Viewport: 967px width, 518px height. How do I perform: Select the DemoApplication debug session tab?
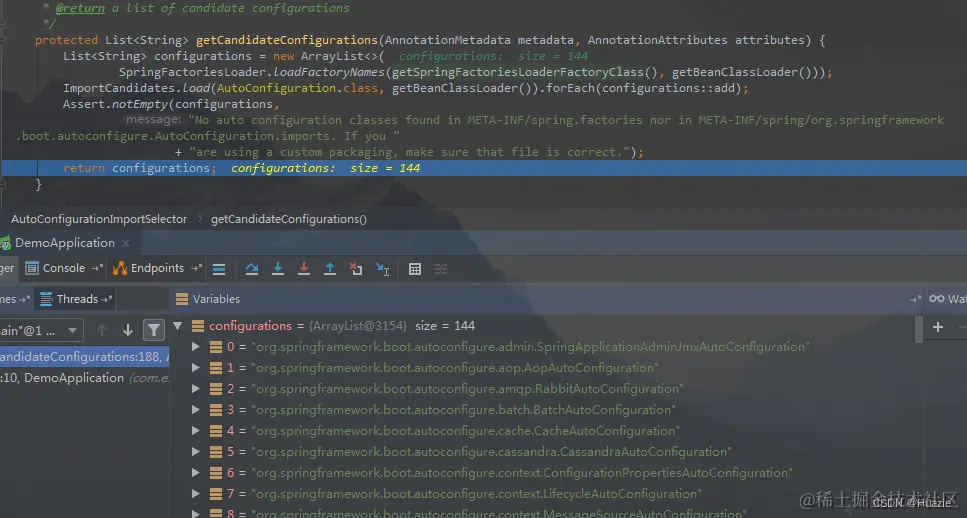pos(65,243)
